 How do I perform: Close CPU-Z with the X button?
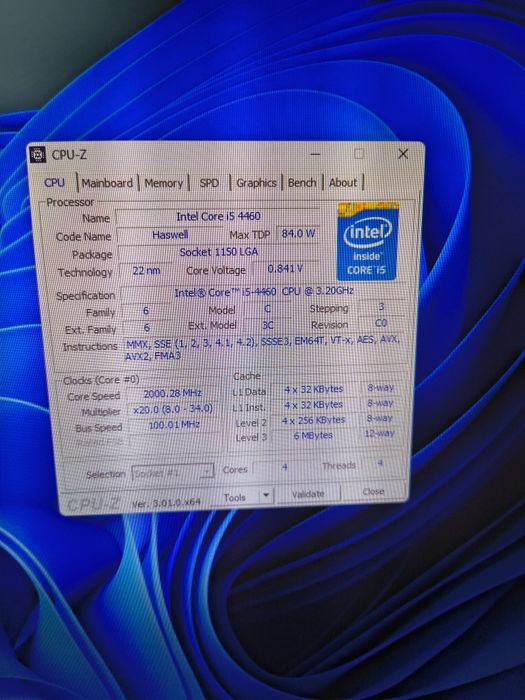(403, 154)
